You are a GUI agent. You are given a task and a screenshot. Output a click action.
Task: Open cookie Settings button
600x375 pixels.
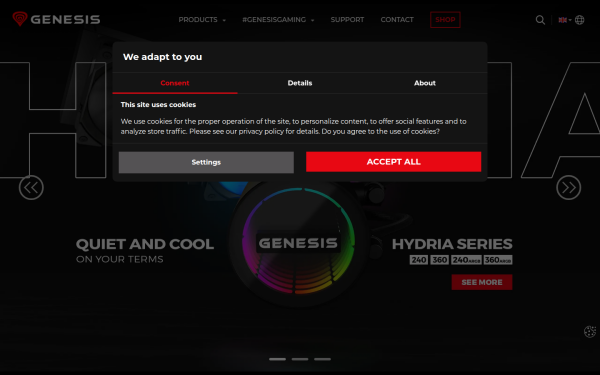206,162
